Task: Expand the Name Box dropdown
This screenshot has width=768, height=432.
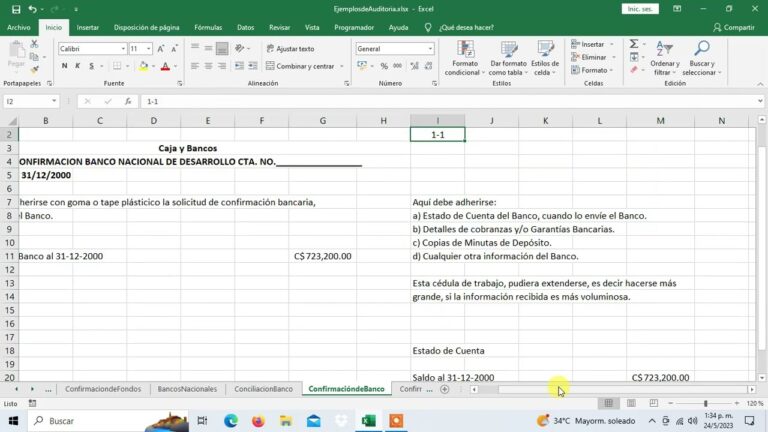Action: point(54,101)
